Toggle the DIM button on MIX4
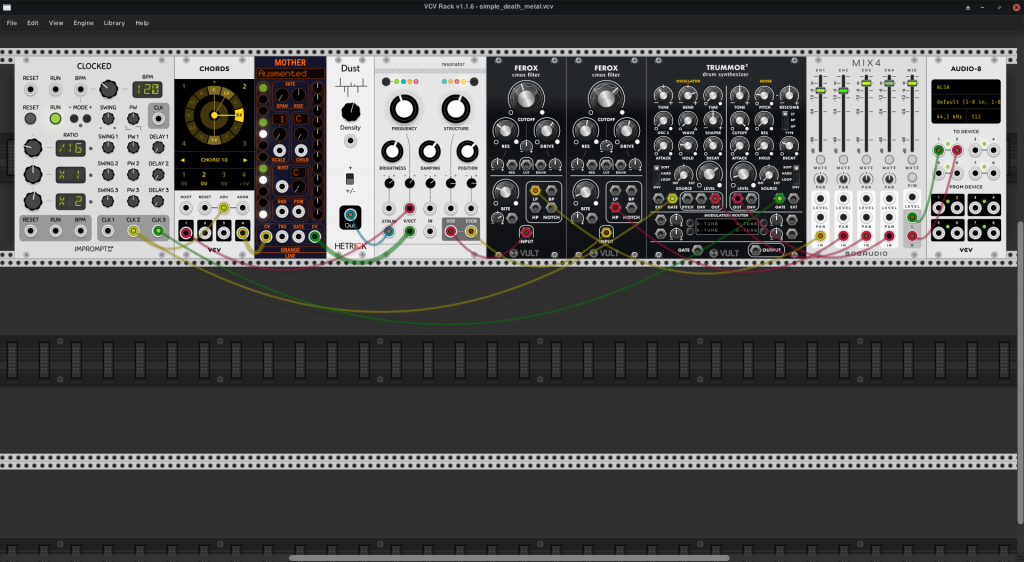 (x=912, y=177)
